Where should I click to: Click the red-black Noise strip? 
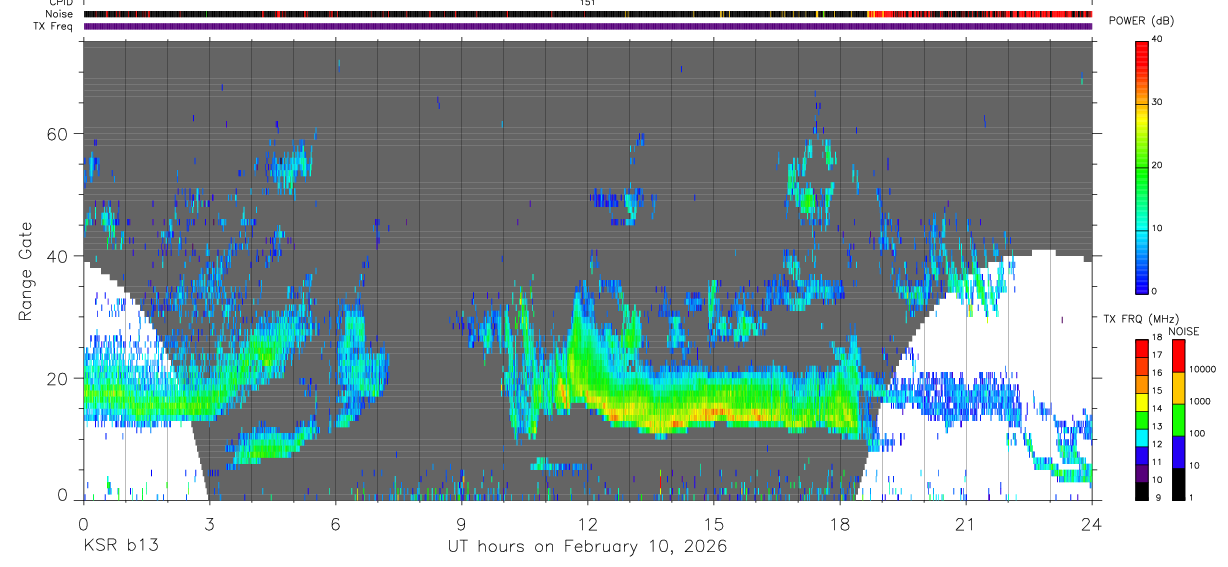coord(588,15)
